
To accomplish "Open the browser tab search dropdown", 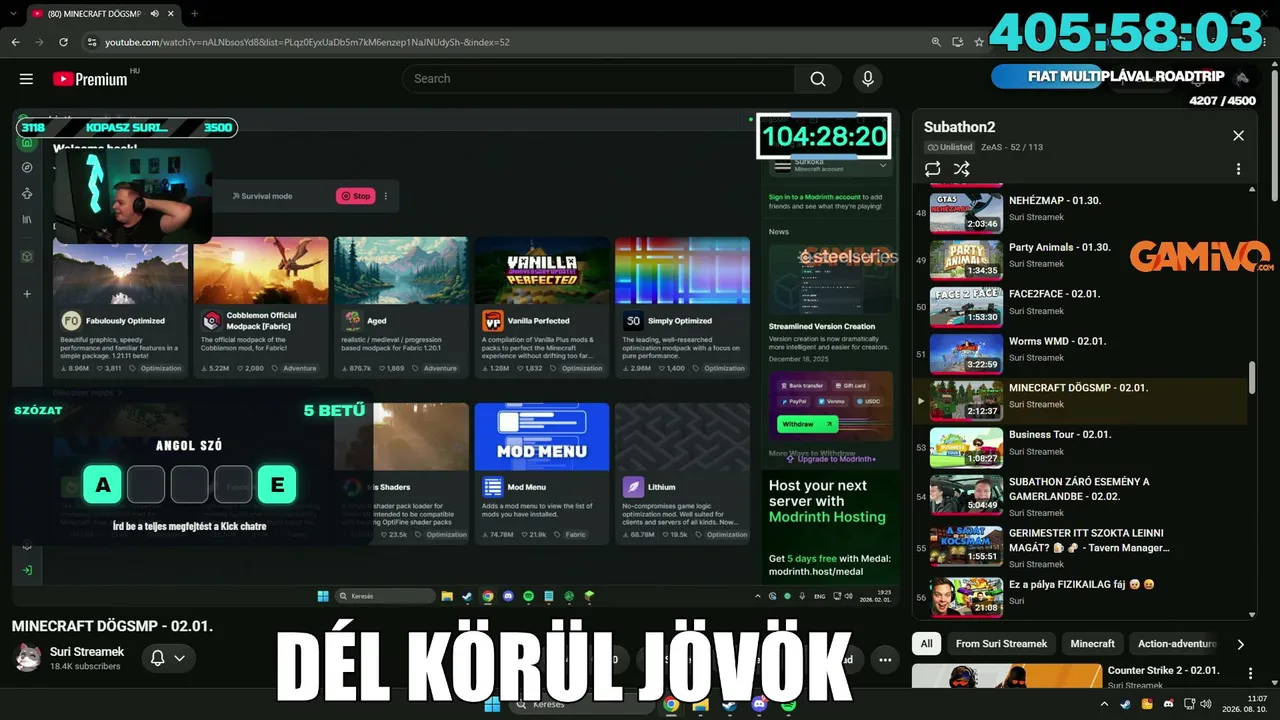I will click(12, 14).
